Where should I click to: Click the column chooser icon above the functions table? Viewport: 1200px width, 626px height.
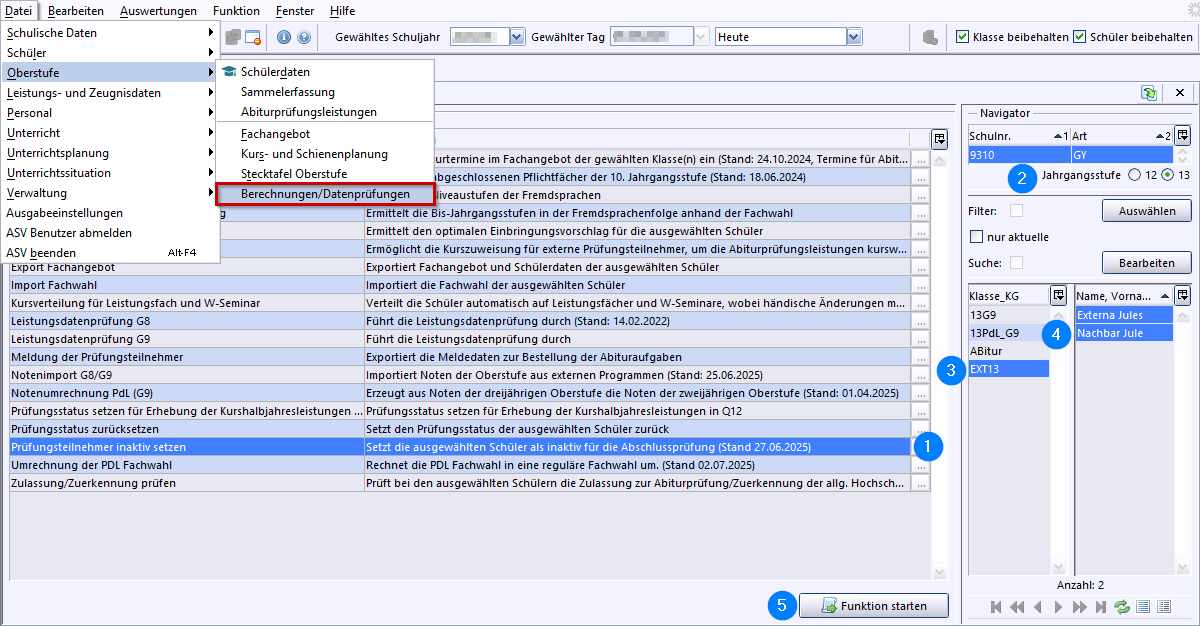(x=939, y=139)
